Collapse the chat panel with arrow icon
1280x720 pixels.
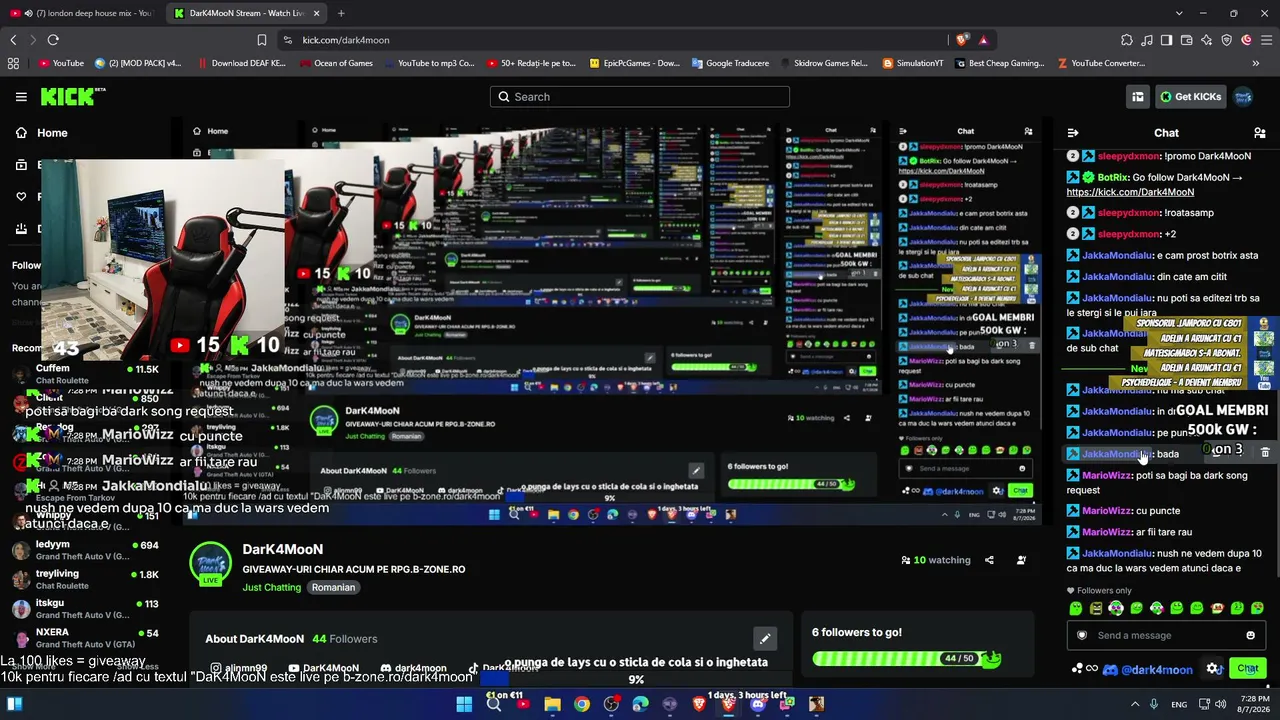point(1073,133)
